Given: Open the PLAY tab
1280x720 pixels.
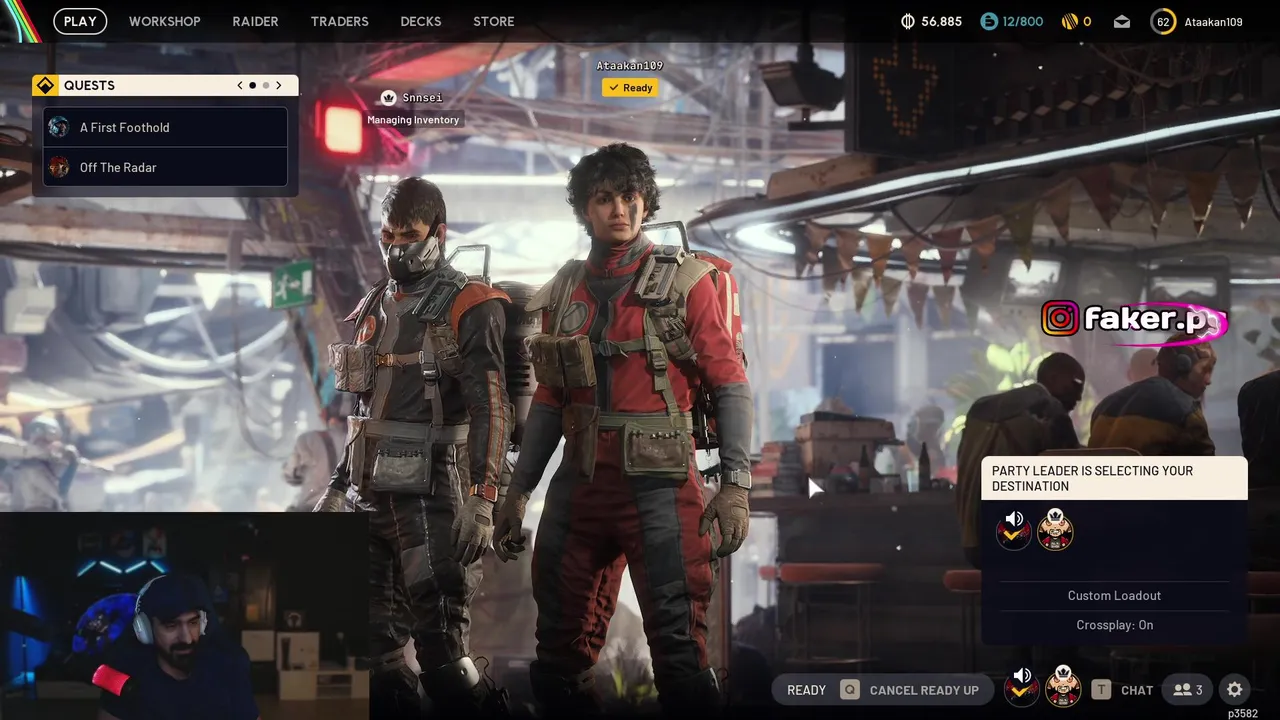Looking at the screenshot, I should pyautogui.click(x=80, y=21).
